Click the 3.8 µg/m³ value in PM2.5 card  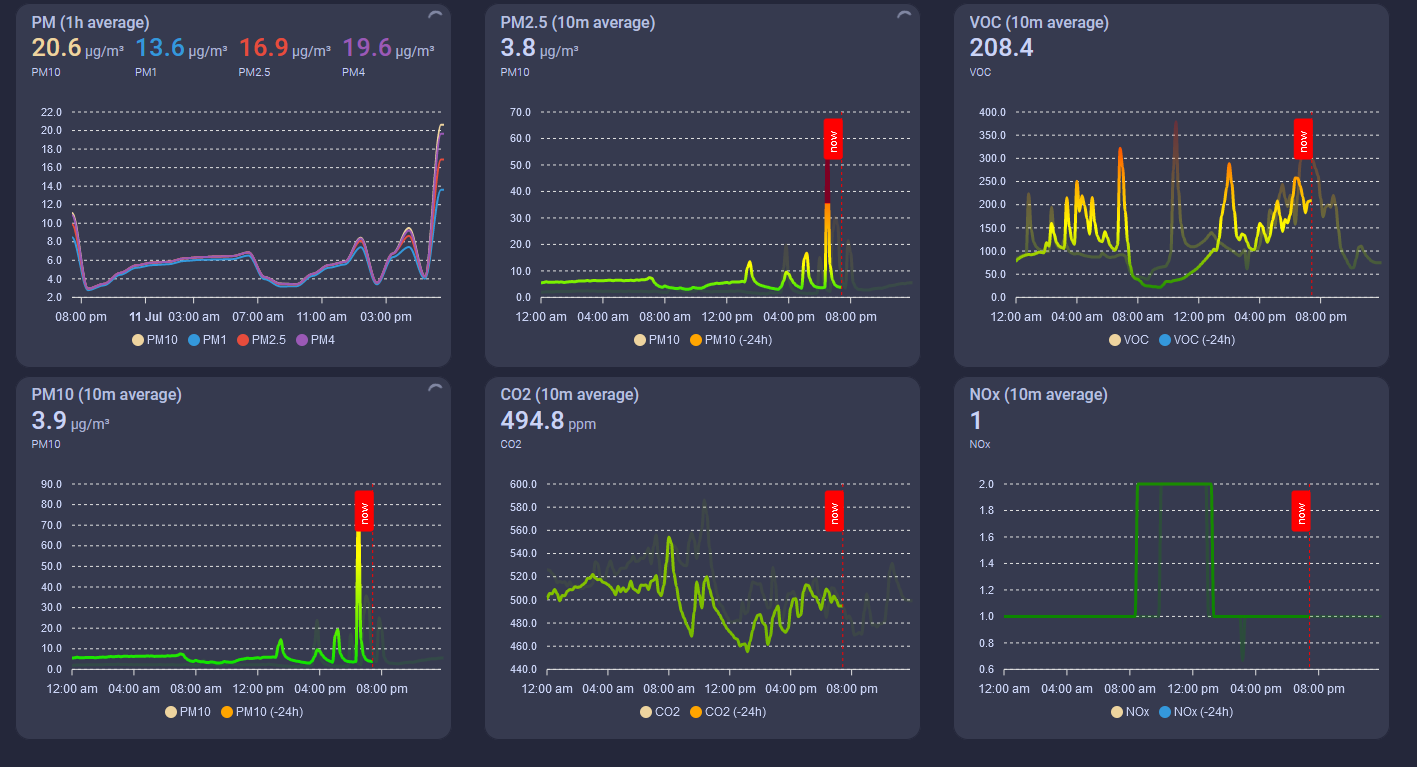coord(539,48)
